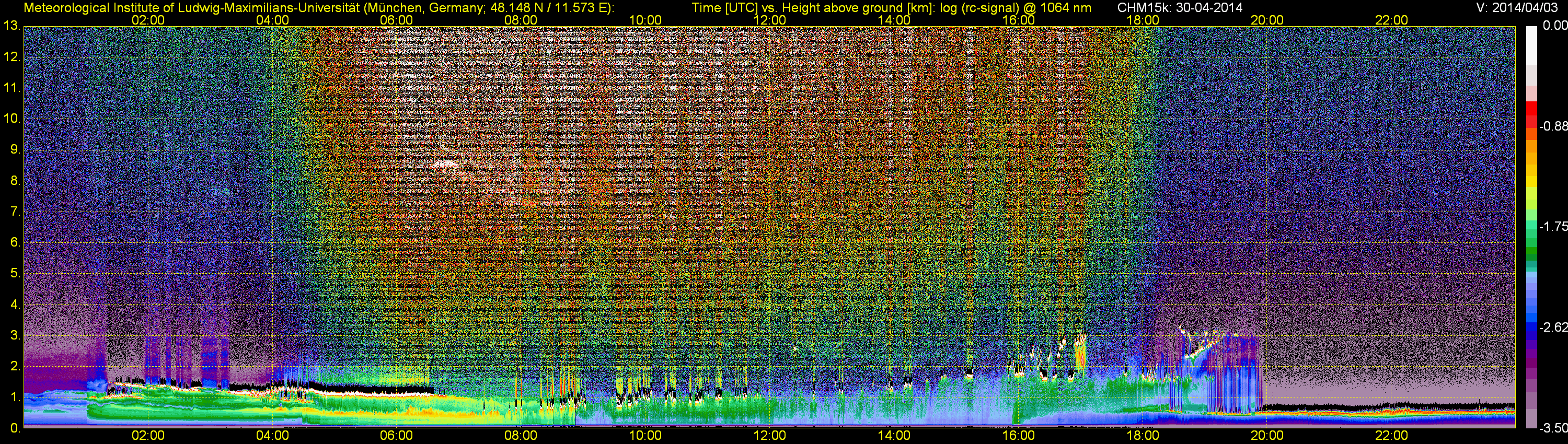1568x444 pixels.
Task: Click the CHM15k: 30-04-2014 date label
Action: [1180, 7]
